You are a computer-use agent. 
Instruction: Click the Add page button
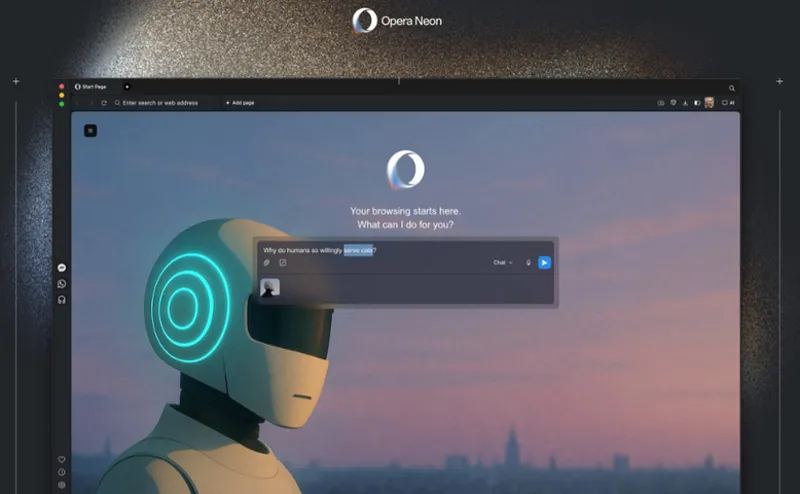240,103
